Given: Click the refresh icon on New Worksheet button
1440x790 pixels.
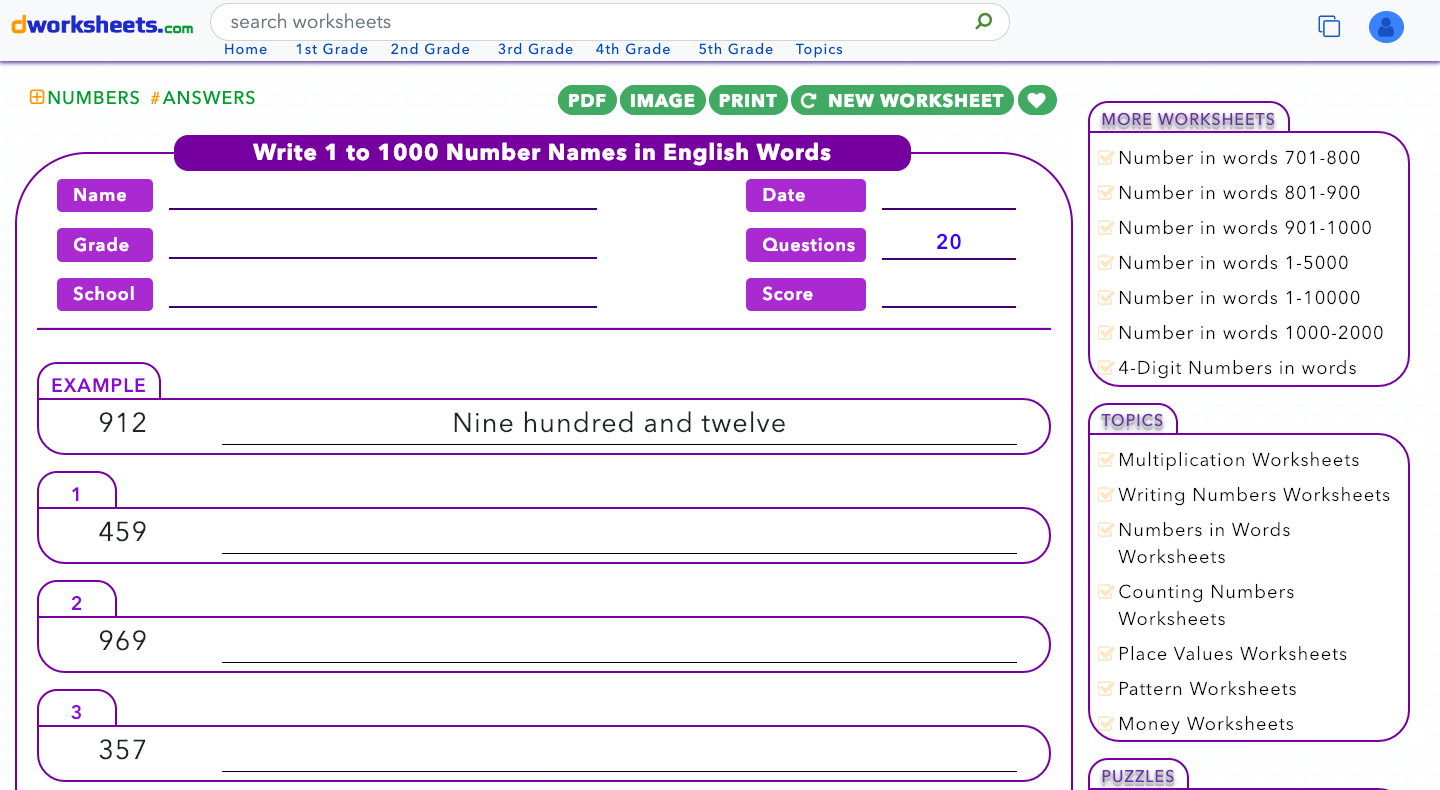Looking at the screenshot, I should [807, 100].
